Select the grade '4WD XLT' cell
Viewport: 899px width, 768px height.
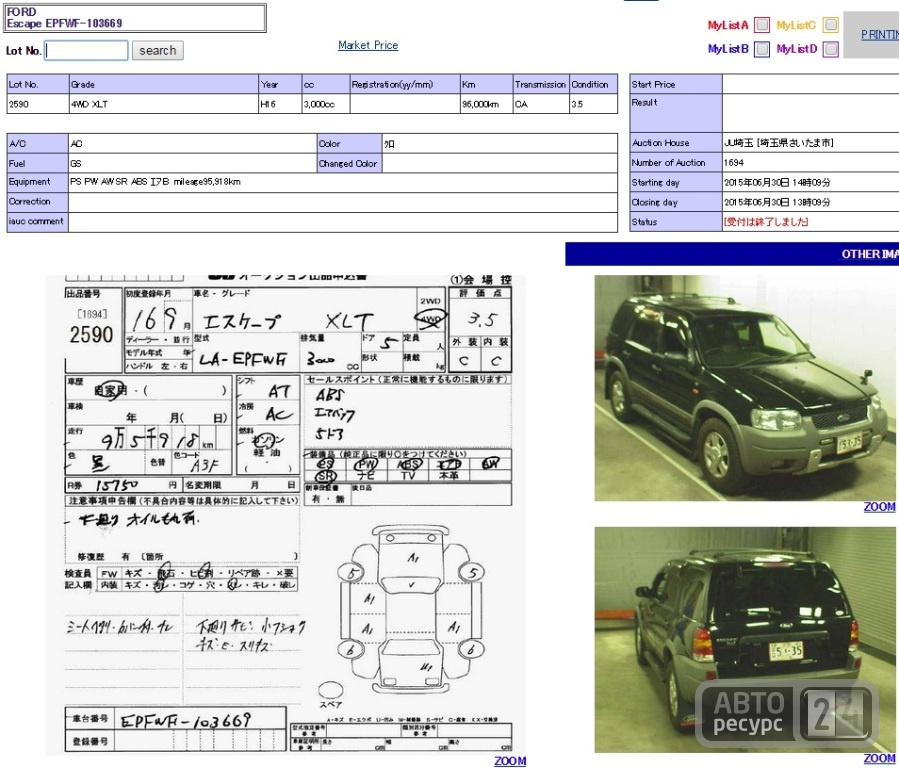click(x=164, y=104)
